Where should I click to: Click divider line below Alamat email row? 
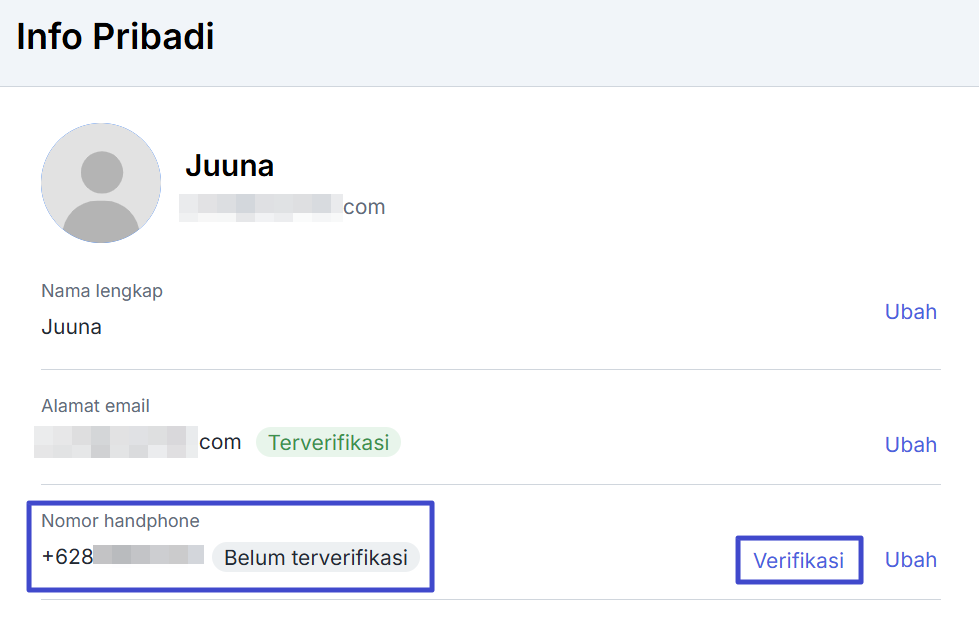tap(490, 484)
